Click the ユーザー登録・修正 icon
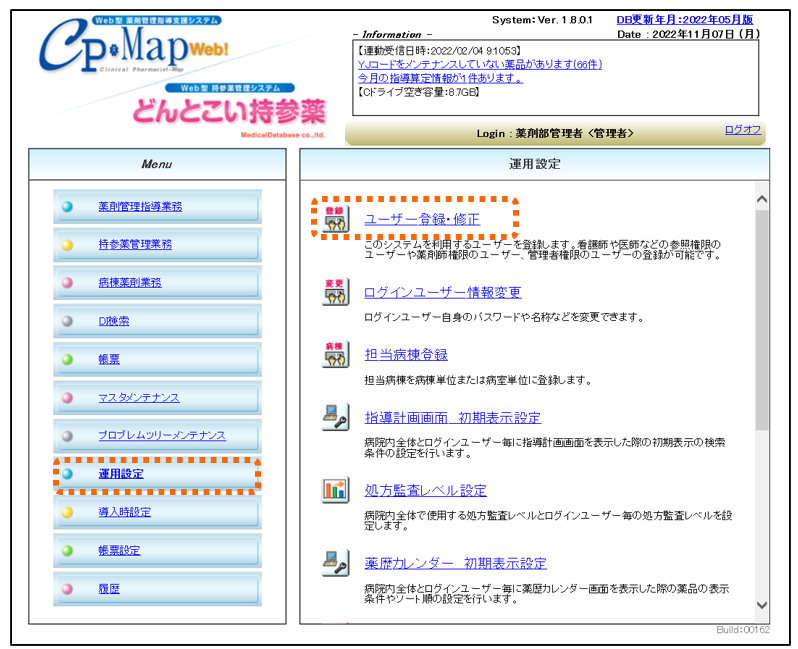This screenshot has height=649, width=798. tap(336, 219)
